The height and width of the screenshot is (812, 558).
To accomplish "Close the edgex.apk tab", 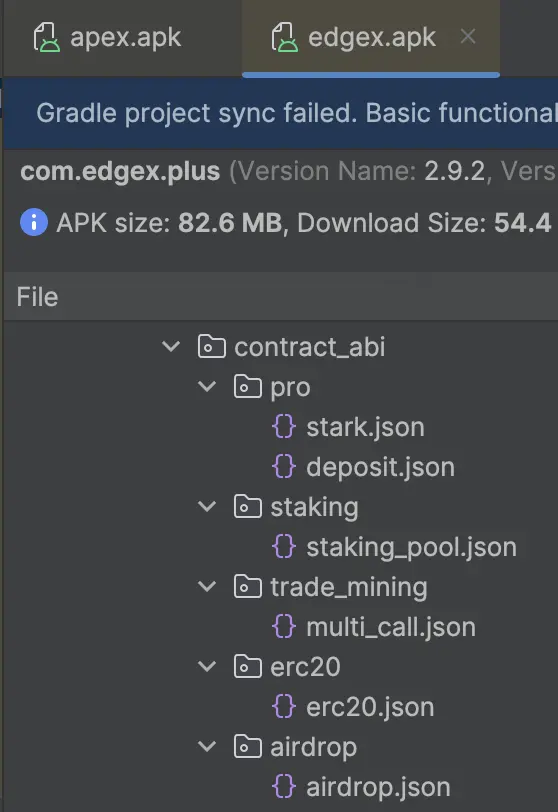I will pos(468,36).
